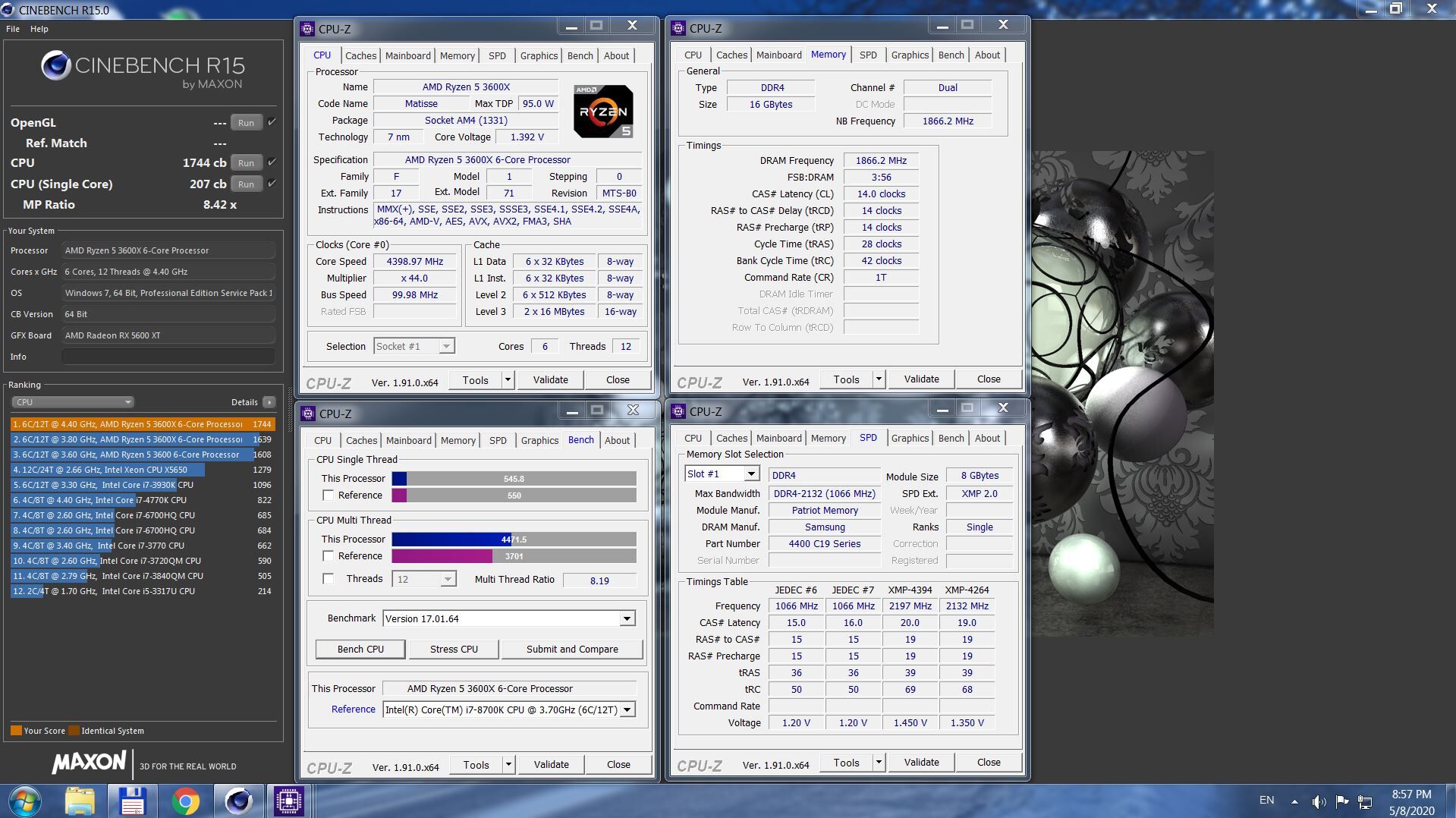Switch to Mainboard tab in CPU window
Viewport: 1456px width, 818px height.
pyautogui.click(x=408, y=55)
